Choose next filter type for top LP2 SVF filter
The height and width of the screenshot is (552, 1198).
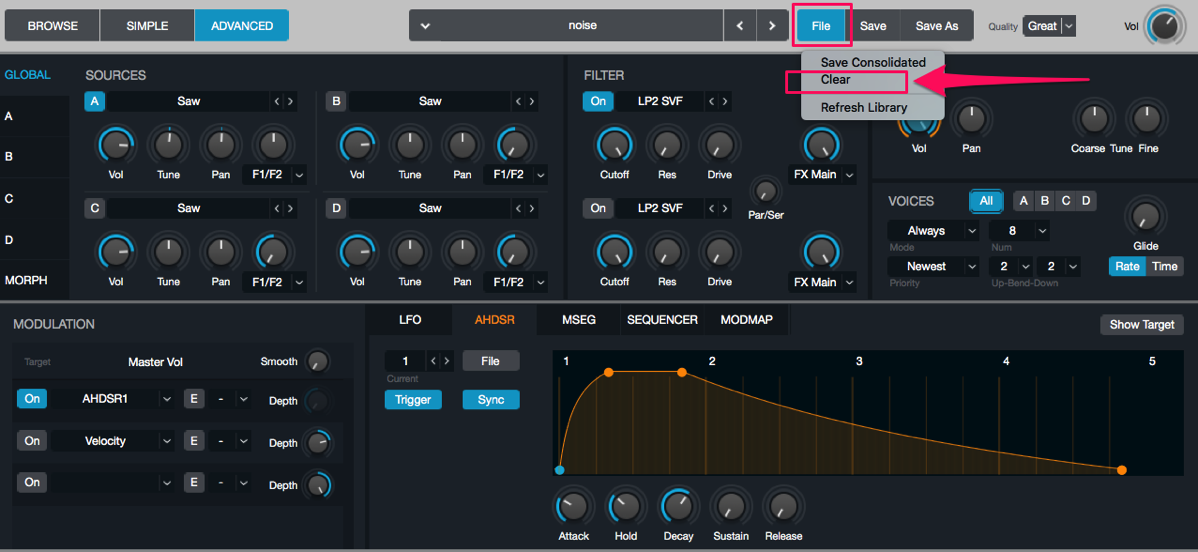[x=724, y=101]
